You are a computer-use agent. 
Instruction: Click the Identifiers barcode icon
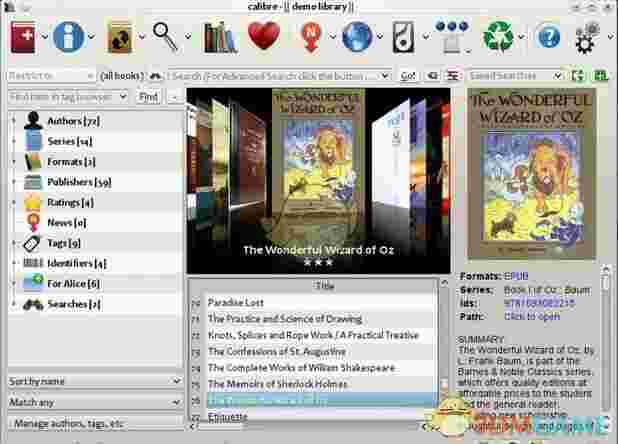pos(33,263)
